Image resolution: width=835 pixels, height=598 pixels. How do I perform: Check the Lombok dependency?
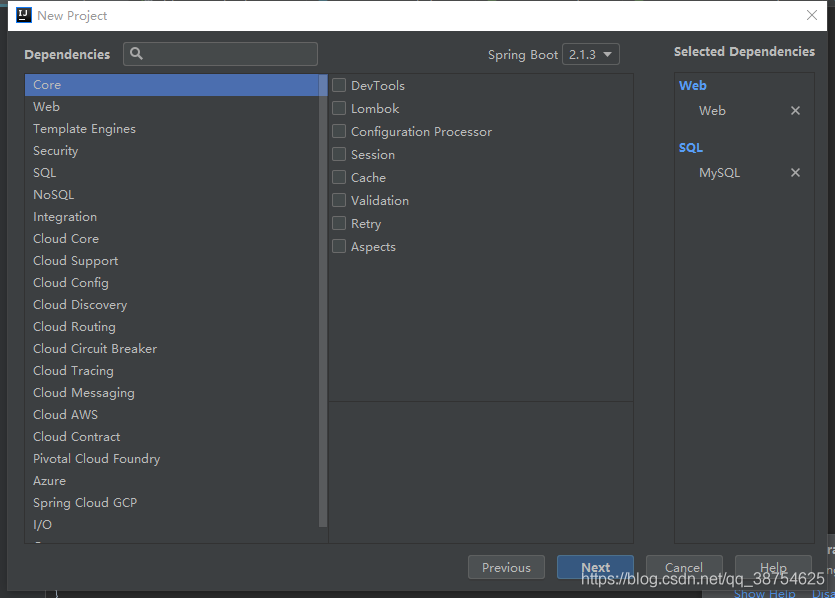pyautogui.click(x=339, y=108)
